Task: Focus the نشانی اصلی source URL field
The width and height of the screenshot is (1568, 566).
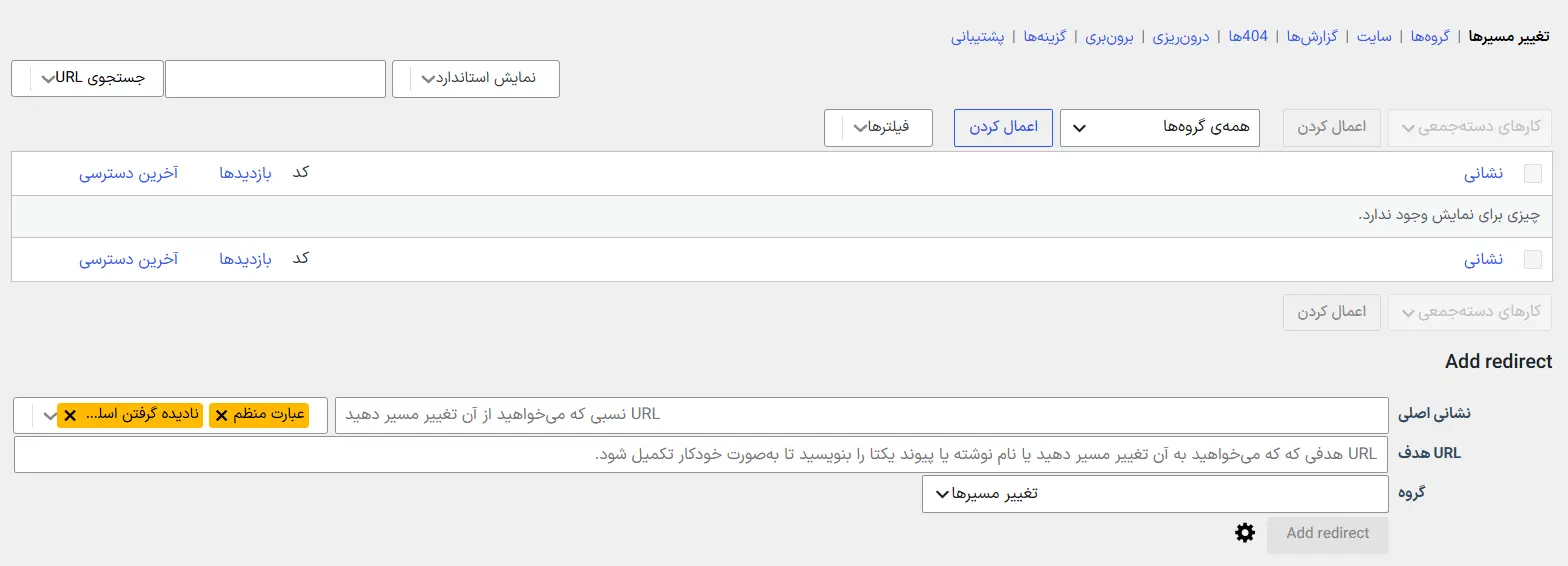Action: coord(862,415)
